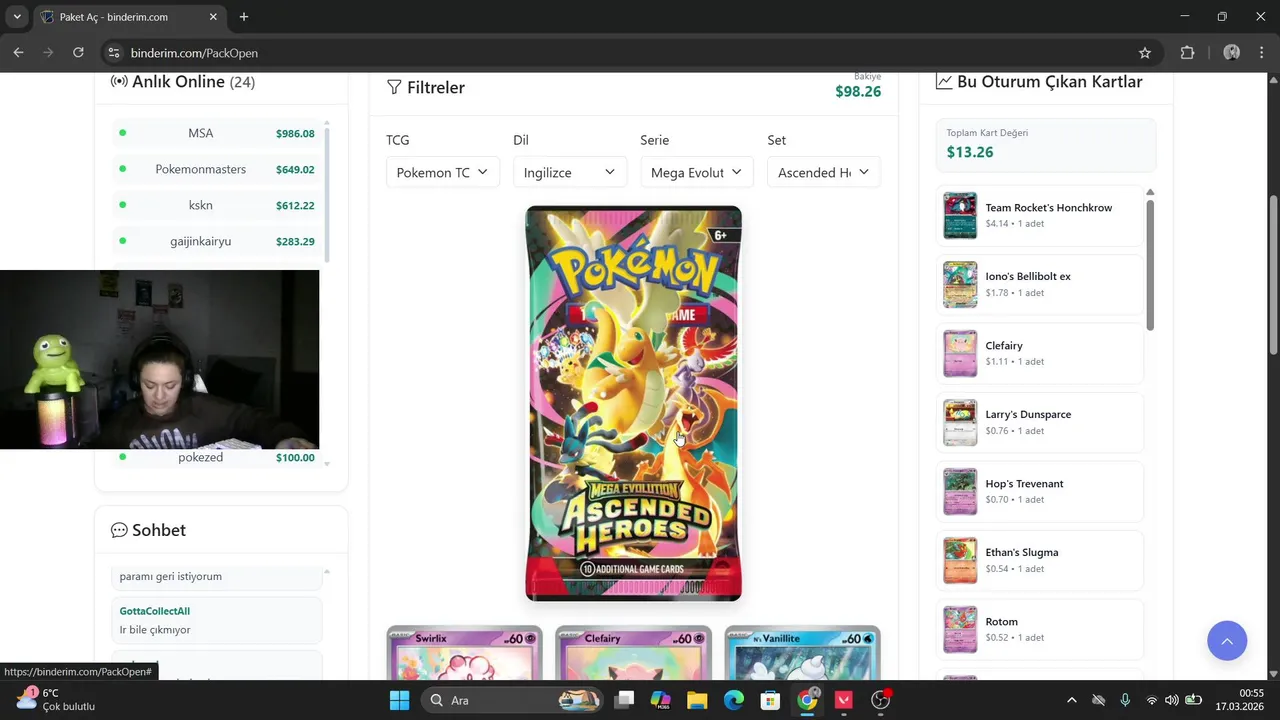
Task: Click the balance amount $98.26
Action: coord(858,92)
